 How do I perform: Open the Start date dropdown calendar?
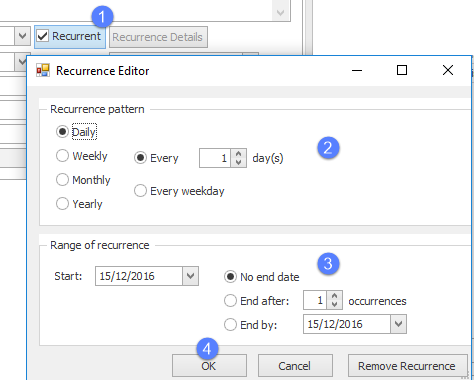[190, 276]
